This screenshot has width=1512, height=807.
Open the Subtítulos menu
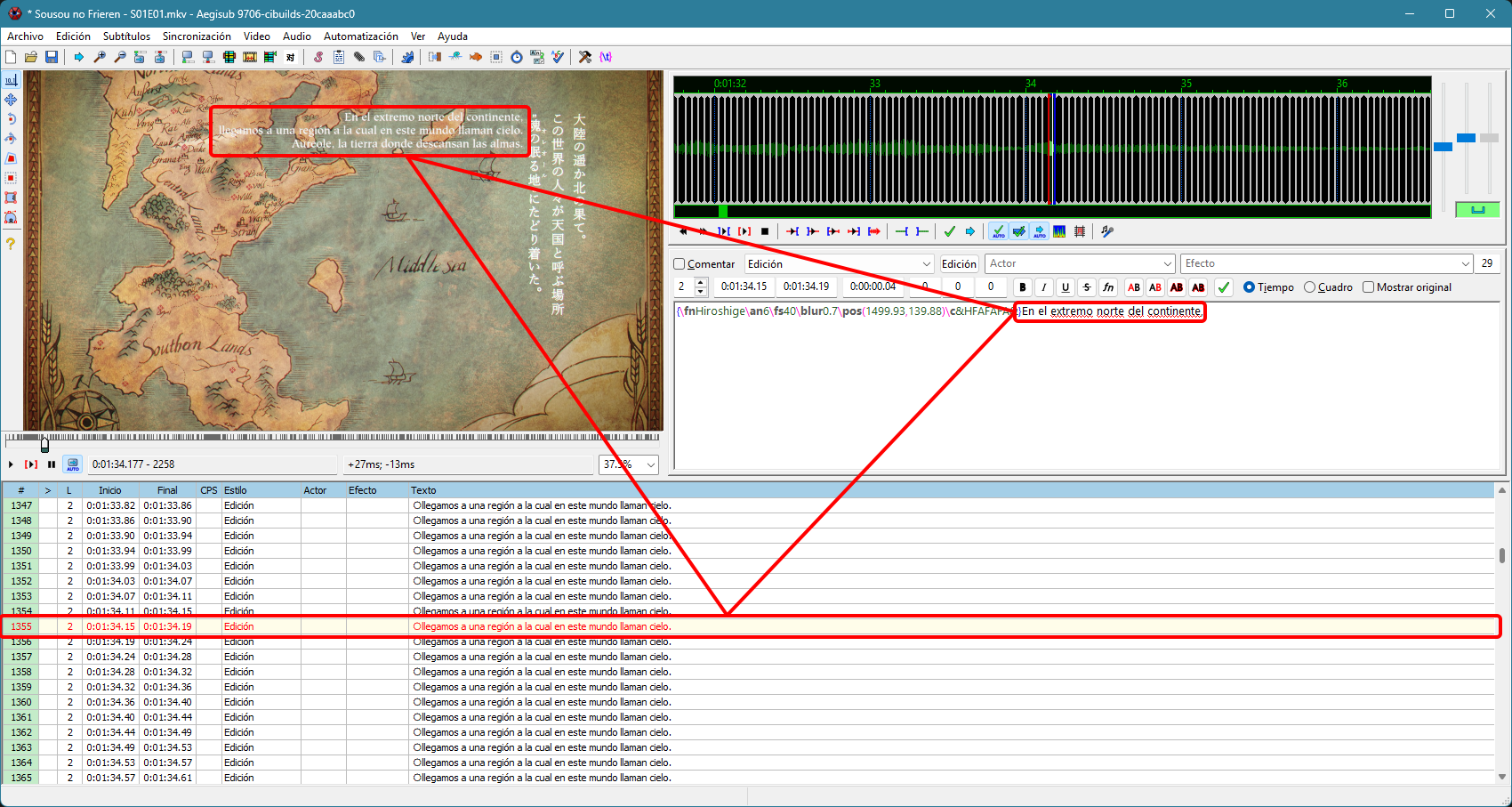coord(126,36)
